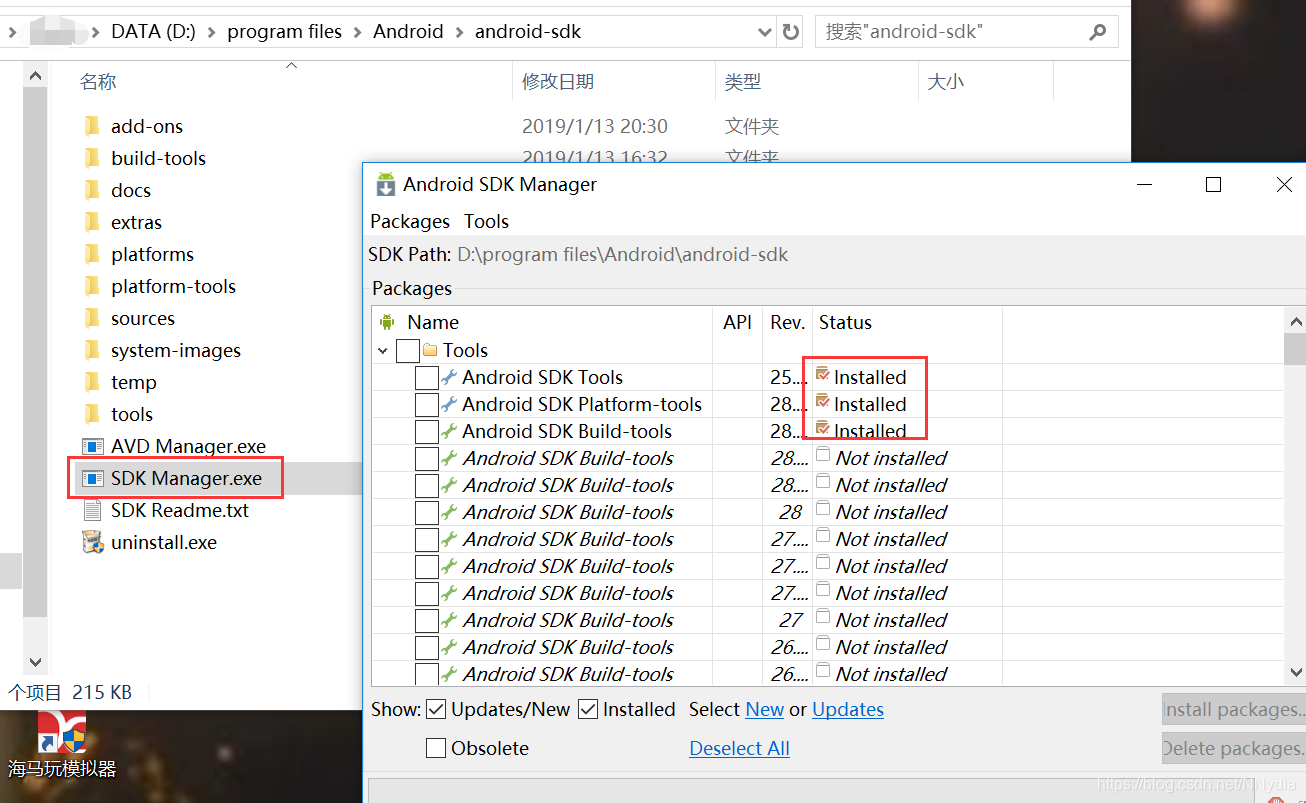Screen dimensions: 1306x803
Task: Check Build-tools checkbox in rev 28 row
Action: 427,513
